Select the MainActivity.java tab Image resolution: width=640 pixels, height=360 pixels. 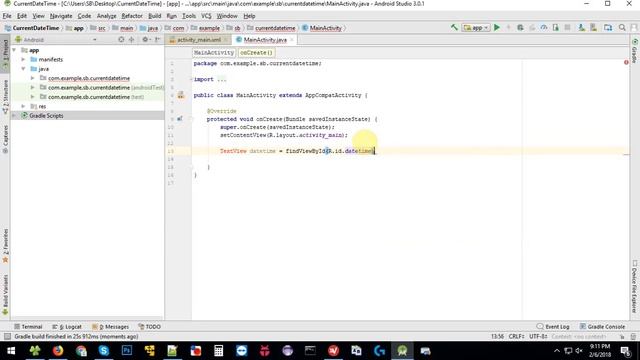[x=264, y=40]
